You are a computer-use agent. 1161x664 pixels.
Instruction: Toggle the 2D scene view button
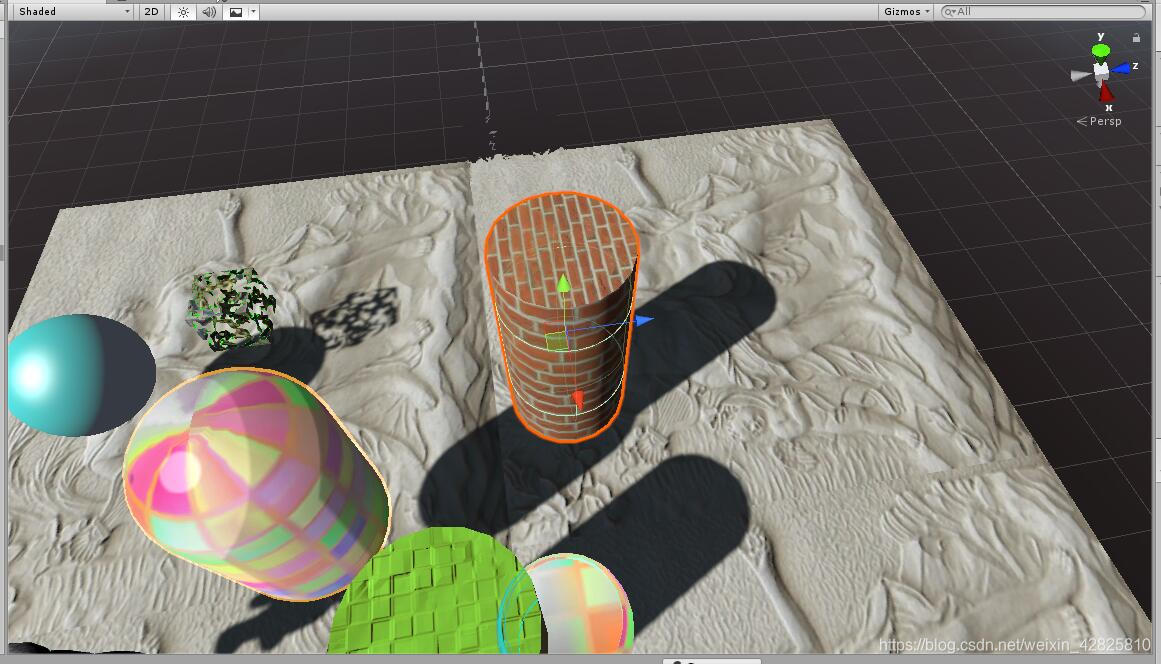click(x=152, y=12)
